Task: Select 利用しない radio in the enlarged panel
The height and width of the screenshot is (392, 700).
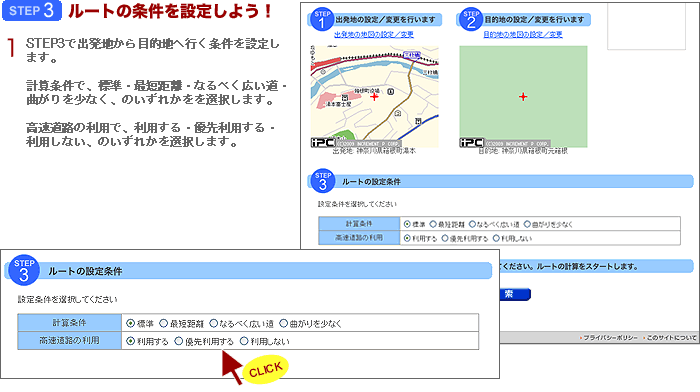Action: click(244, 341)
